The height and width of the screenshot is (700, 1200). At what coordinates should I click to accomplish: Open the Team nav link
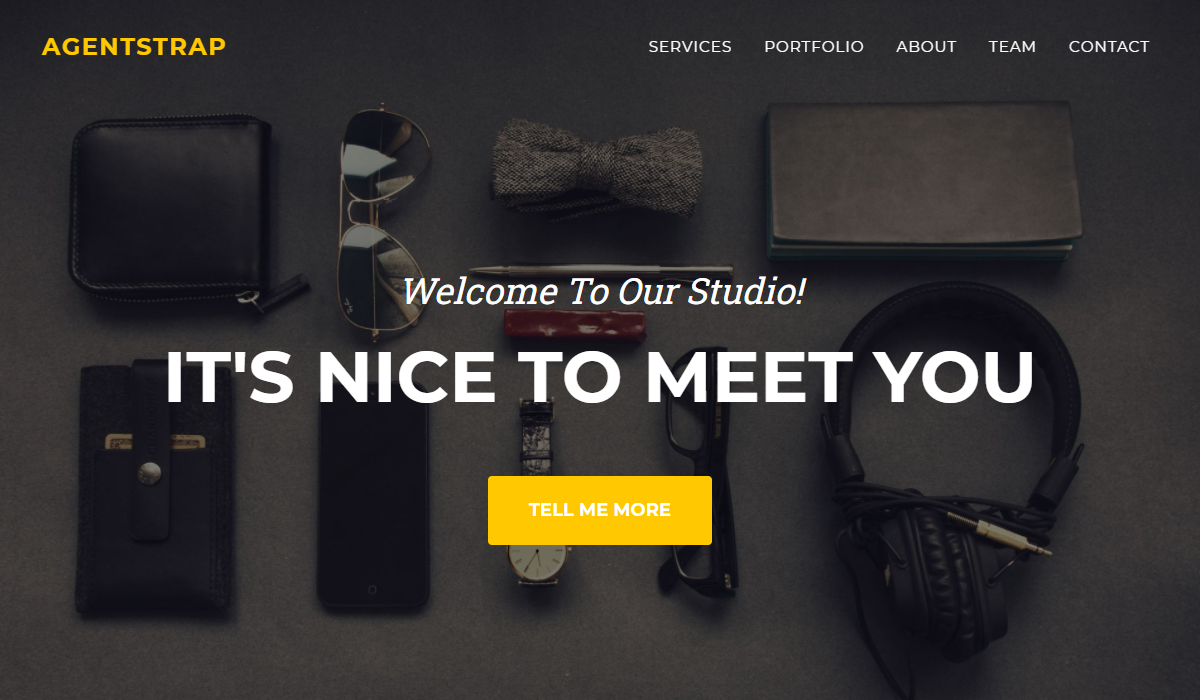pos(1012,46)
